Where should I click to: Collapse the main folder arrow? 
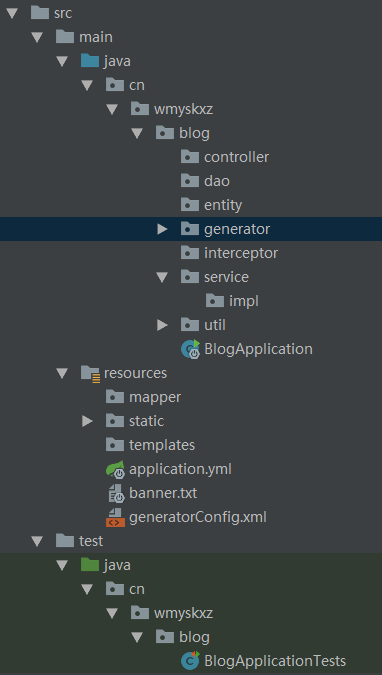click(37, 37)
